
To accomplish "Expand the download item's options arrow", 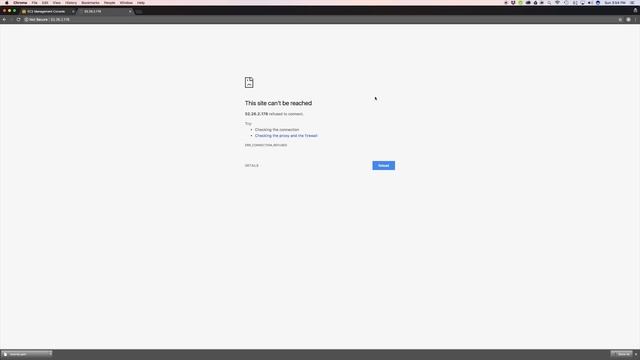I will click(x=50, y=353).
